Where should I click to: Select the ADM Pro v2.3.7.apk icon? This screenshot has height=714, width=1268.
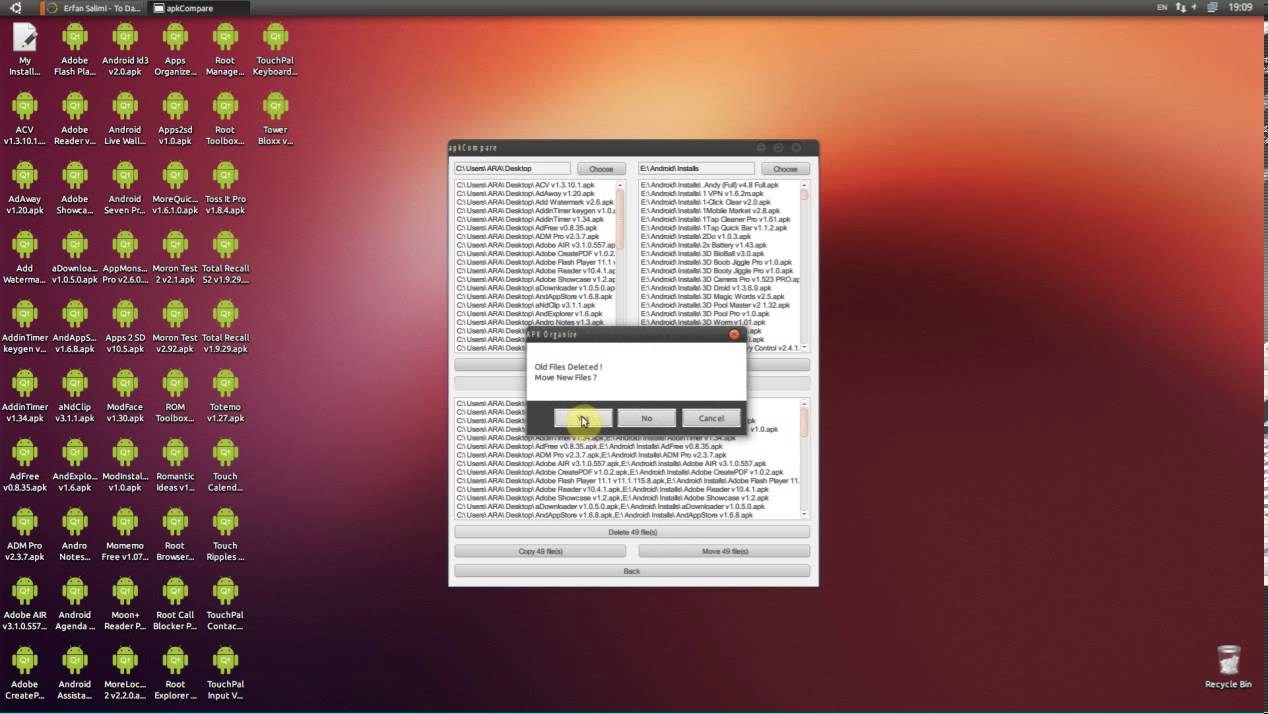(x=25, y=536)
